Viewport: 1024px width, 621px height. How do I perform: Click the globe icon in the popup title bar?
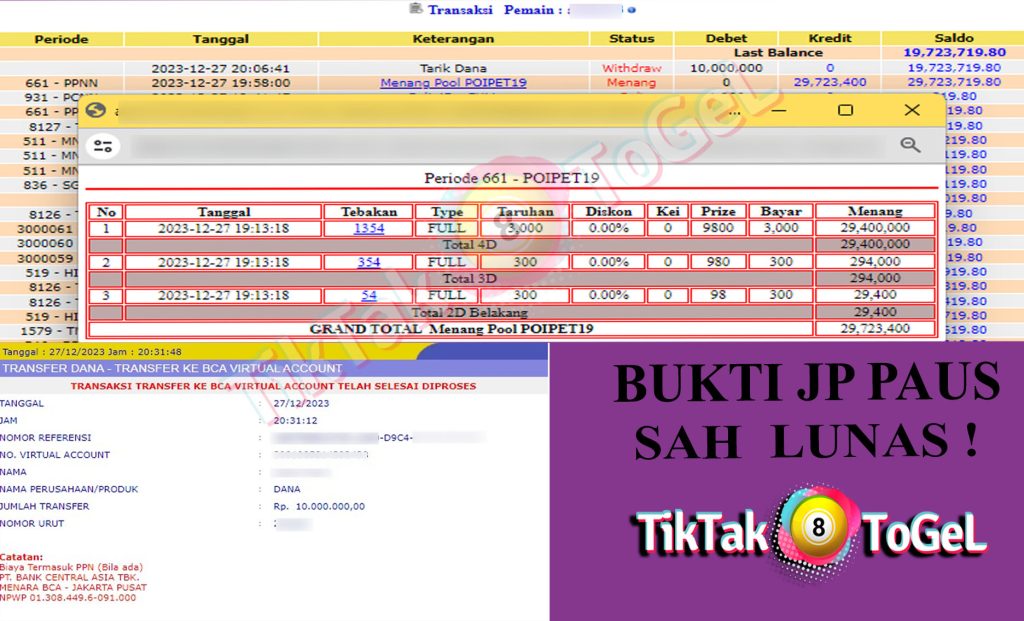pos(95,110)
